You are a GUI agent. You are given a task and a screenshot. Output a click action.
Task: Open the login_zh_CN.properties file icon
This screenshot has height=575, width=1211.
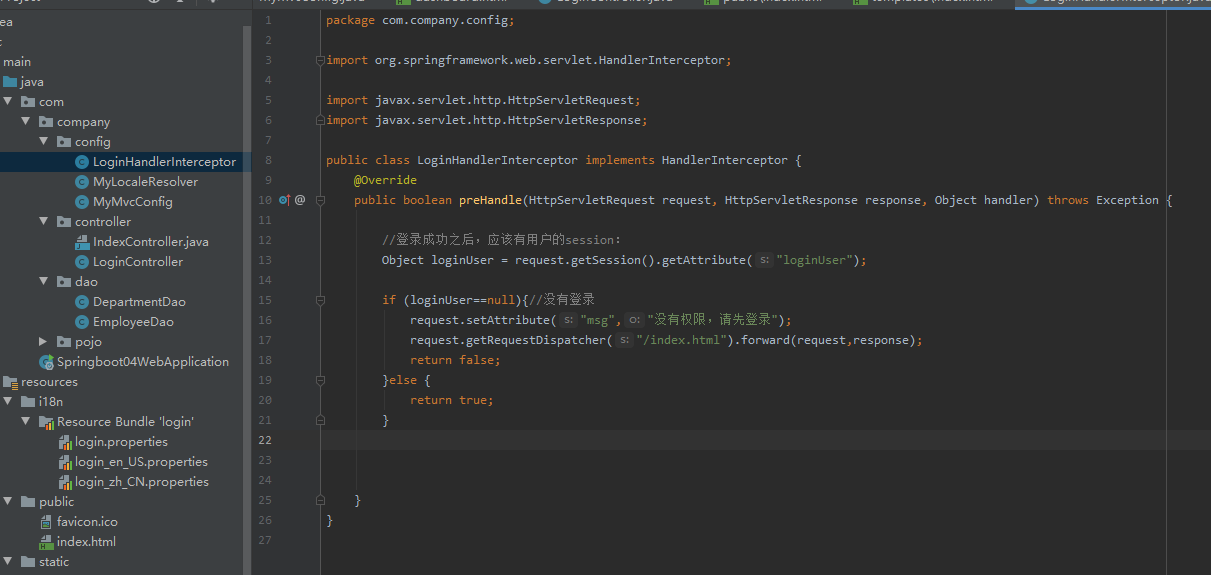[64, 482]
